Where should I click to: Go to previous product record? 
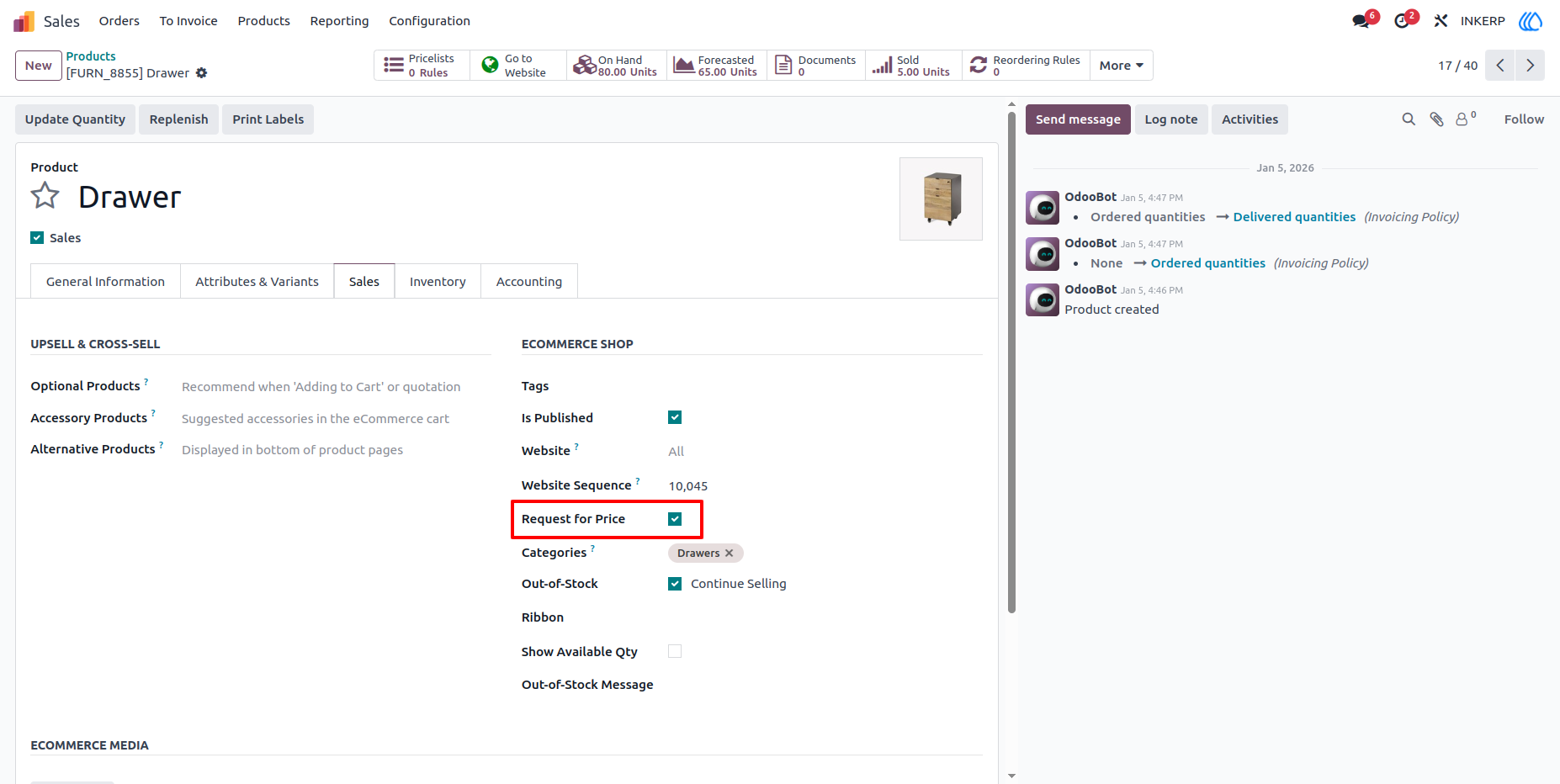[x=1499, y=66]
